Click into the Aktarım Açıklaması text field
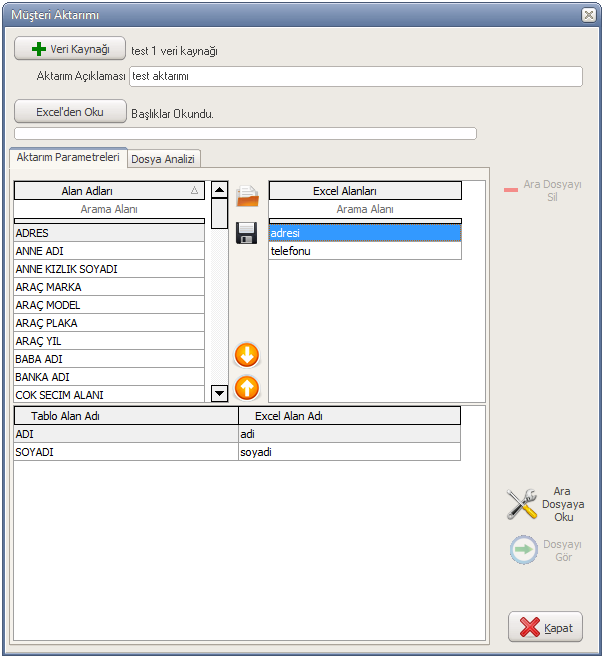The image size is (606, 660). 356,76
